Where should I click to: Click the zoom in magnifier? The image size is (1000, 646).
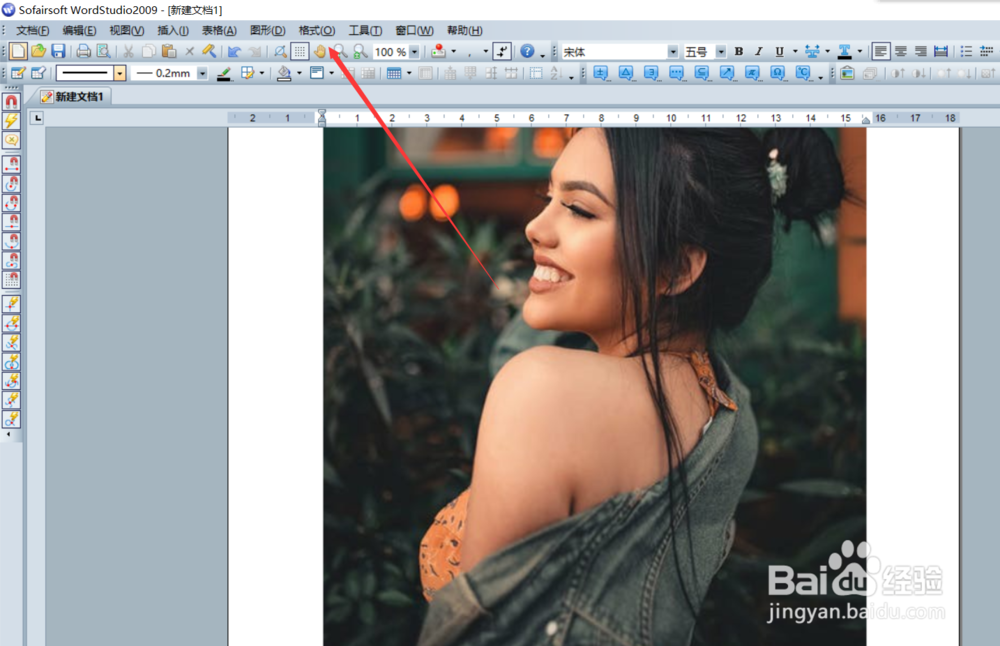[341, 52]
